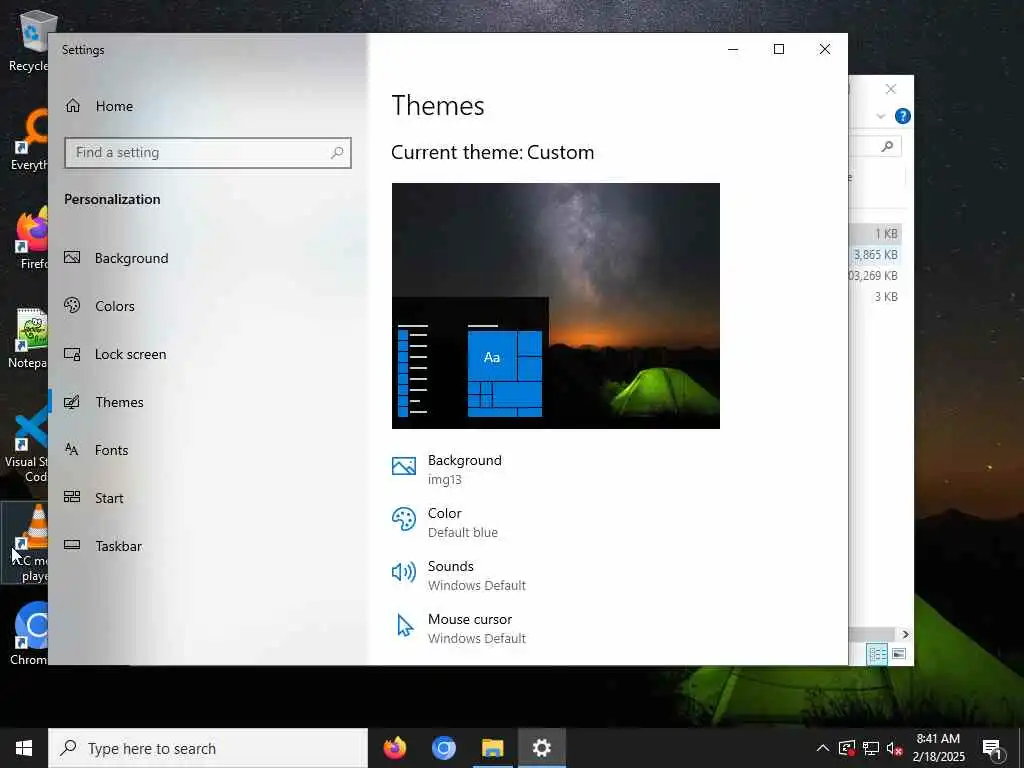
Task: Click the Colors palette icon in sidebar
Action: pos(72,305)
